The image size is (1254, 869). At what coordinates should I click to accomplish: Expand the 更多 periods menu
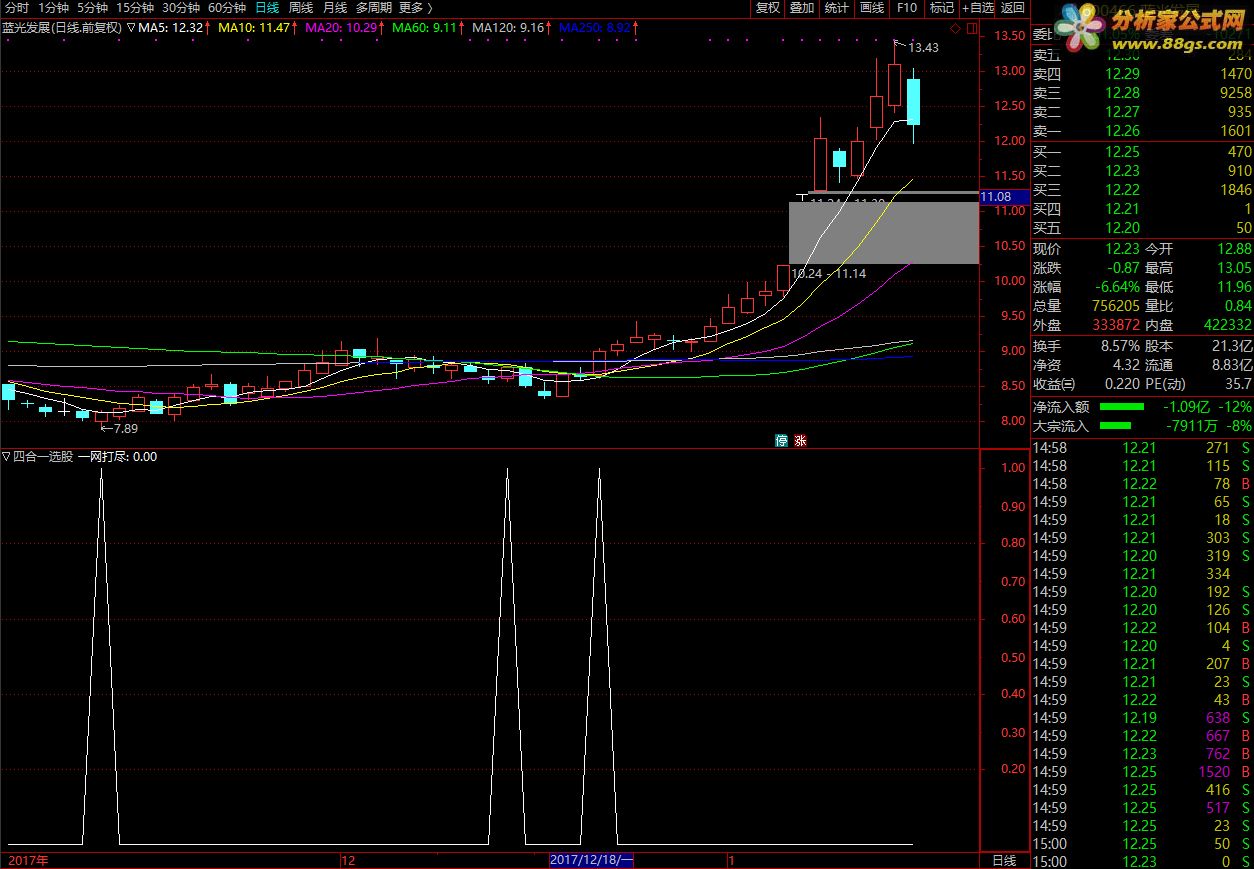pyautogui.click(x=414, y=7)
